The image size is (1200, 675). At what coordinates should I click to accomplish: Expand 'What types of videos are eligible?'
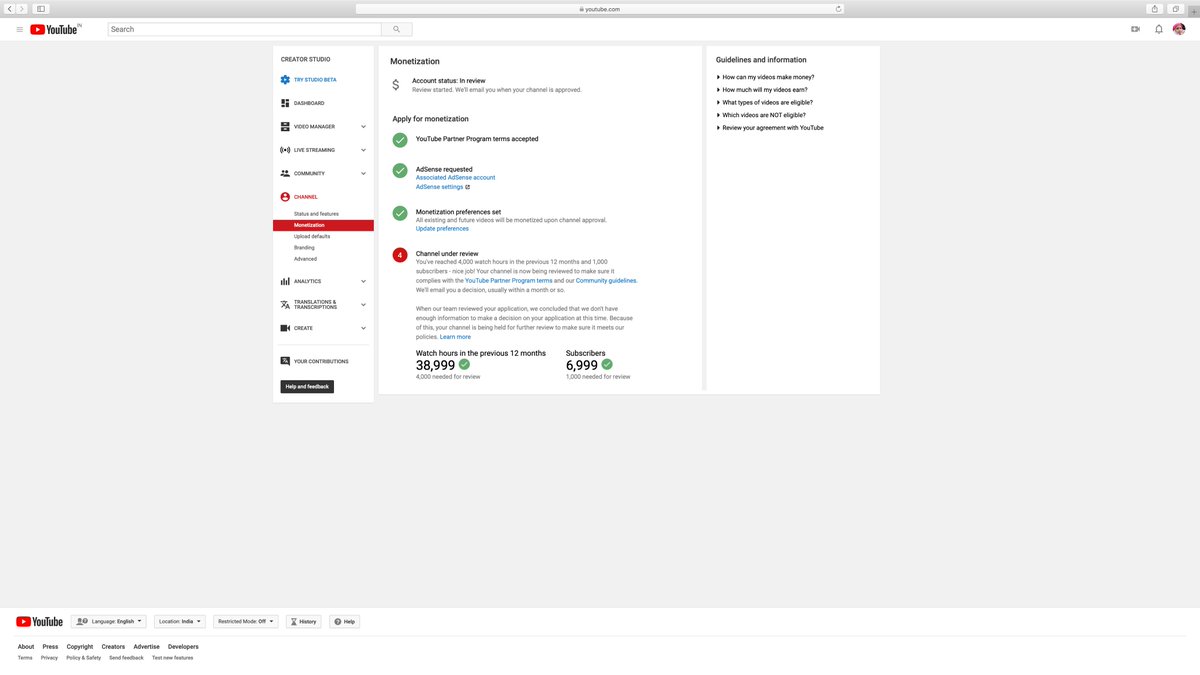pyautogui.click(x=765, y=102)
